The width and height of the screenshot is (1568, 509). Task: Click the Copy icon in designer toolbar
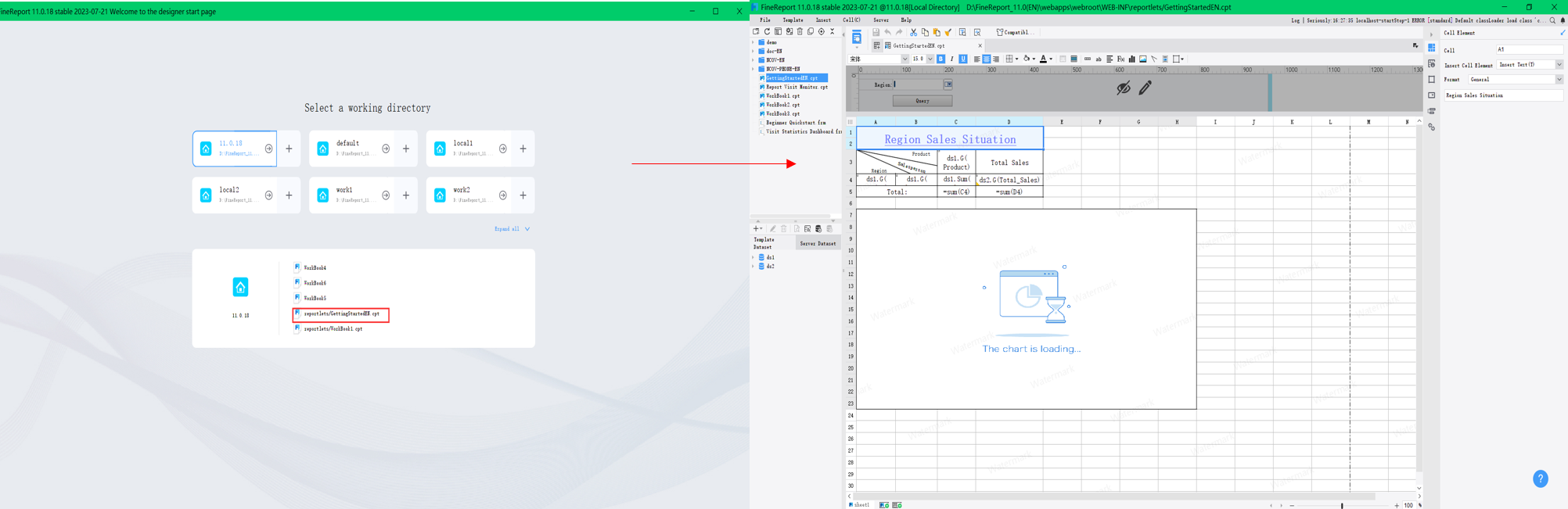pos(925,32)
